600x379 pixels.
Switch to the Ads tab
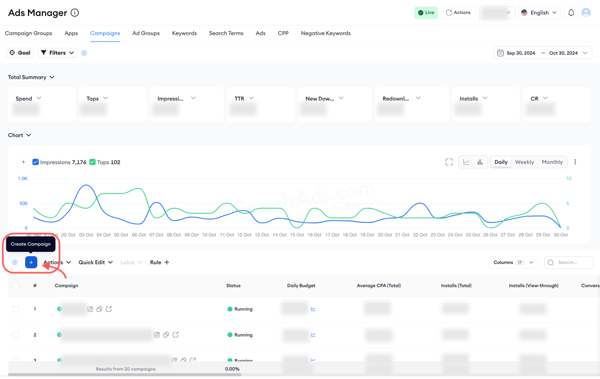pos(261,33)
